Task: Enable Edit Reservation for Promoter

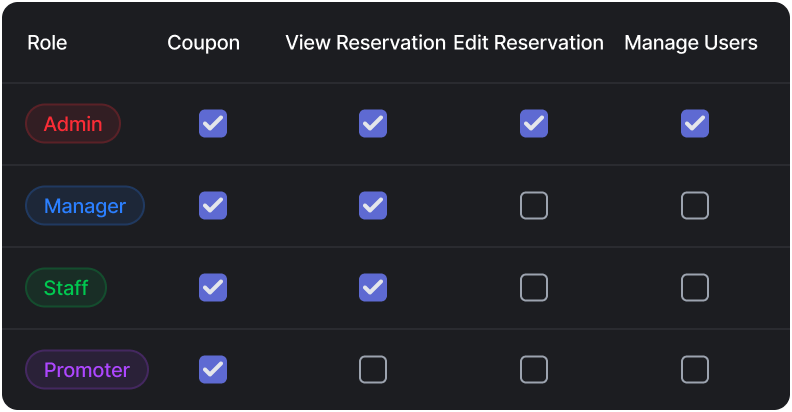Action: click(x=534, y=370)
